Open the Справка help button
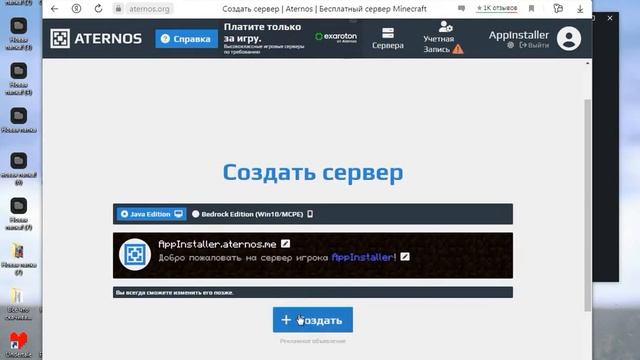 point(186,39)
